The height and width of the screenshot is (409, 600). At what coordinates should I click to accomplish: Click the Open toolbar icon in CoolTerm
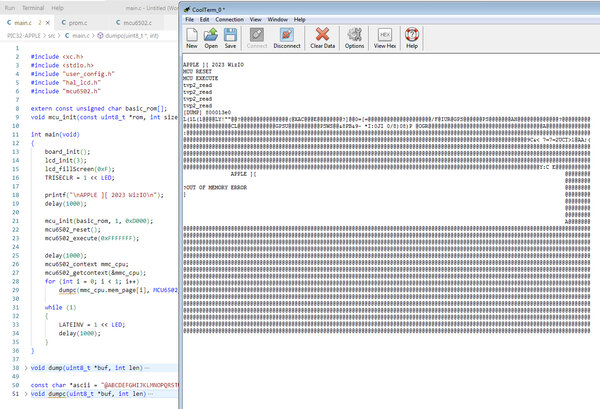[211, 38]
